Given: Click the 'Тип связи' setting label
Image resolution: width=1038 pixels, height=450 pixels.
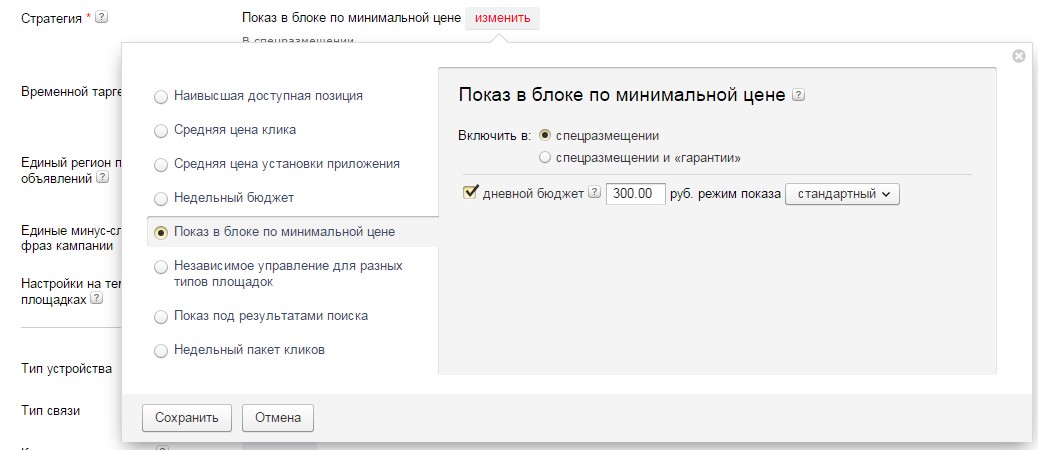Looking at the screenshot, I should pos(51,410).
